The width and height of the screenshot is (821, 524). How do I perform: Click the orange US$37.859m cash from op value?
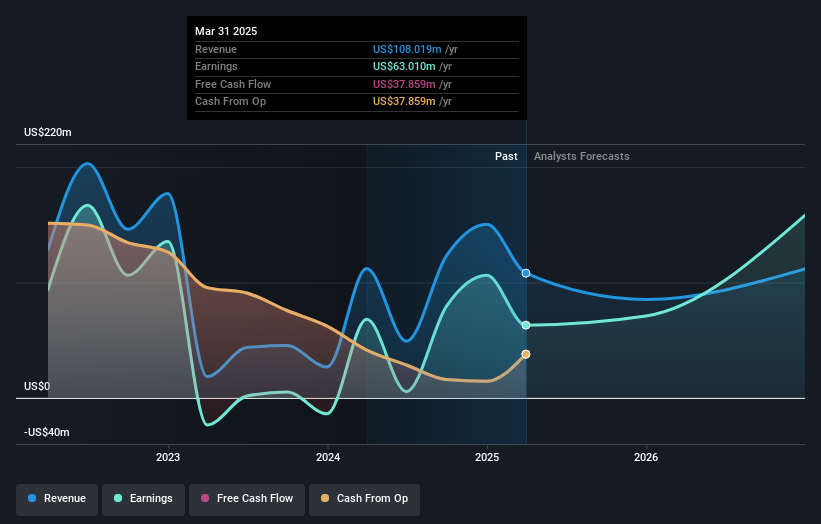coord(404,102)
